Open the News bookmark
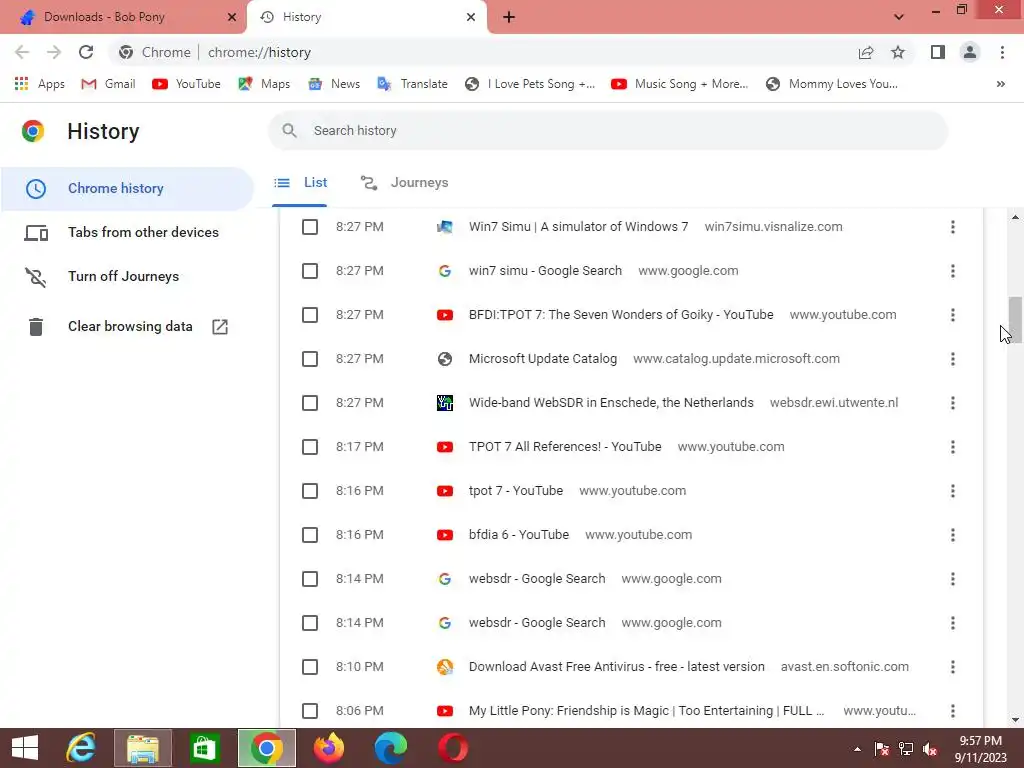Image resolution: width=1024 pixels, height=768 pixels. 334,84
